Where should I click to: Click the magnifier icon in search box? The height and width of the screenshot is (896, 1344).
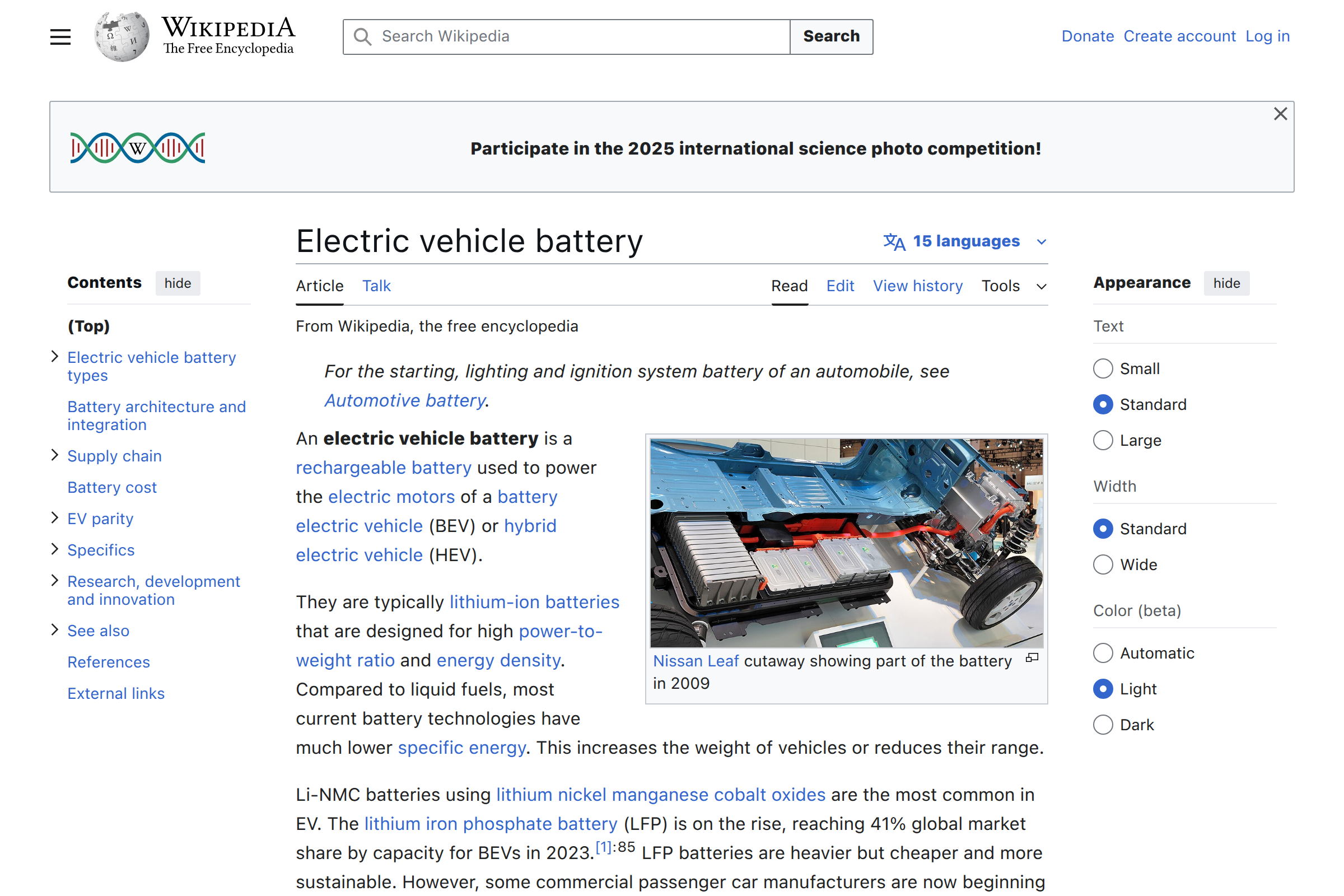click(362, 36)
